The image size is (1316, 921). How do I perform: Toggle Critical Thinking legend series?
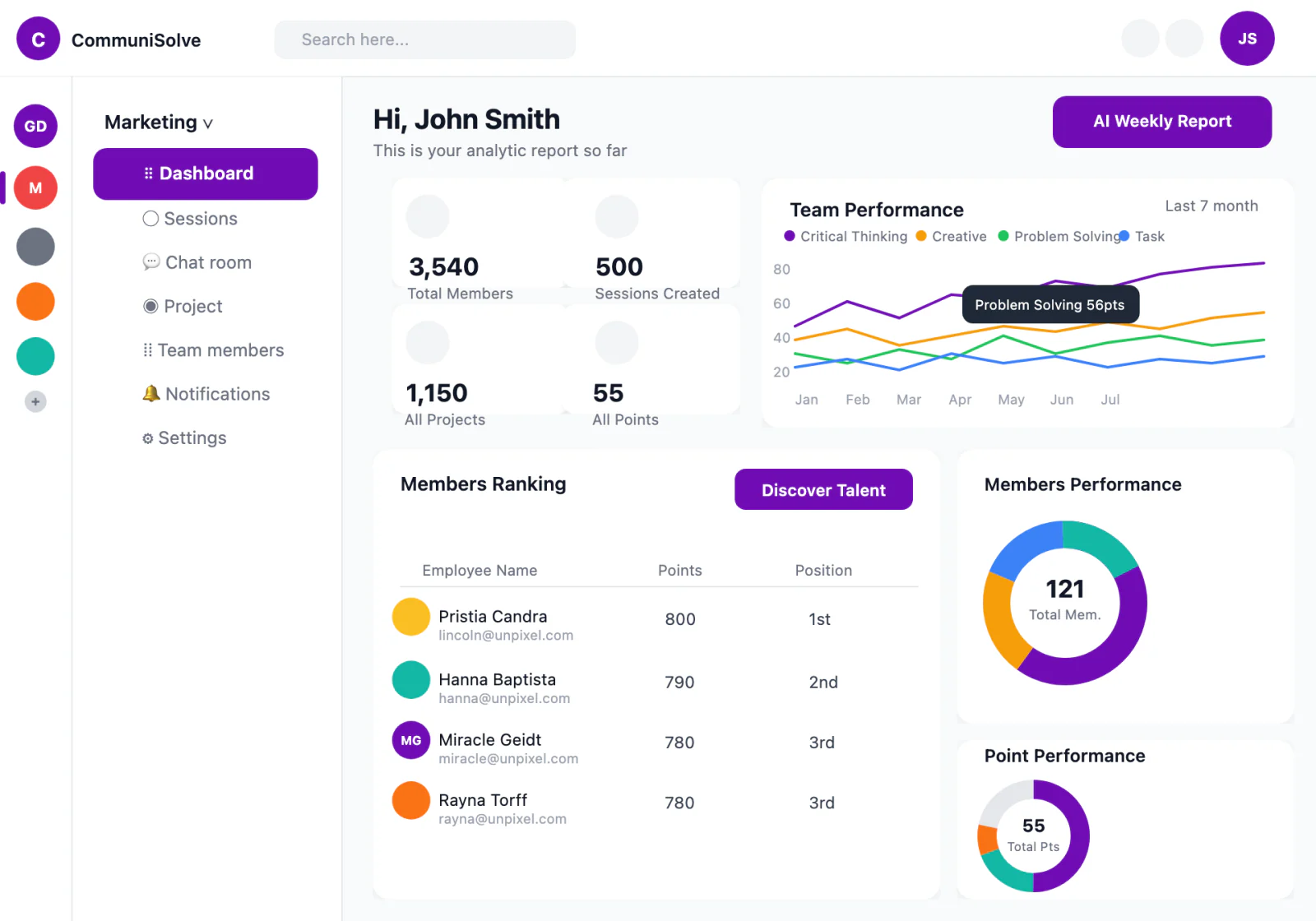pyautogui.click(x=846, y=236)
